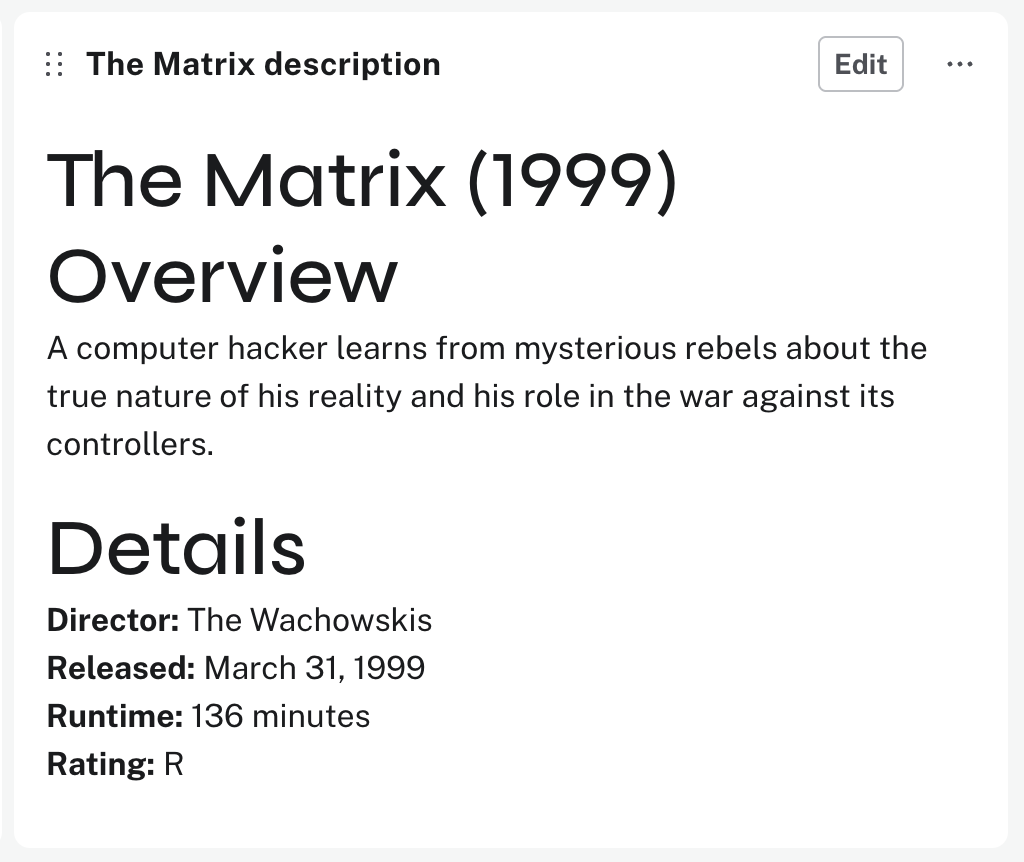Select the date 'March 31, 1999'
Image resolution: width=1024 pixels, height=862 pixels.
(x=314, y=668)
